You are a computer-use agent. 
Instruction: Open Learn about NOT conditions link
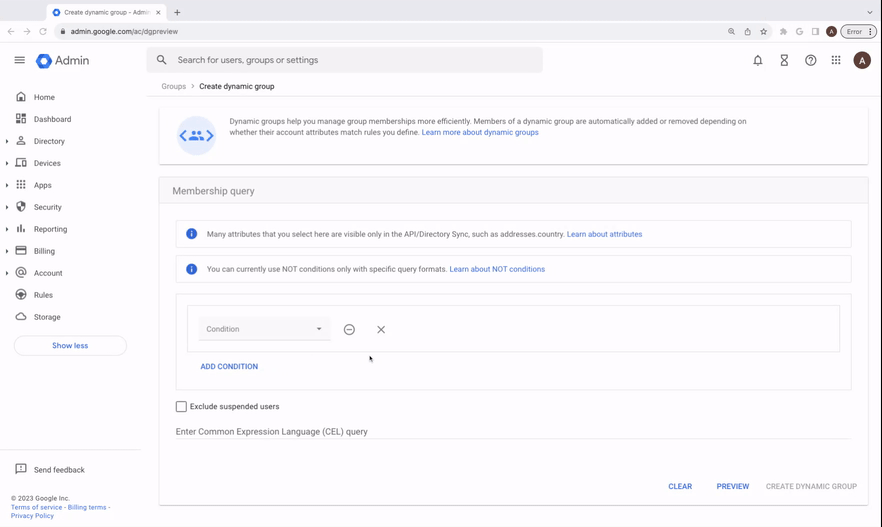(x=497, y=269)
